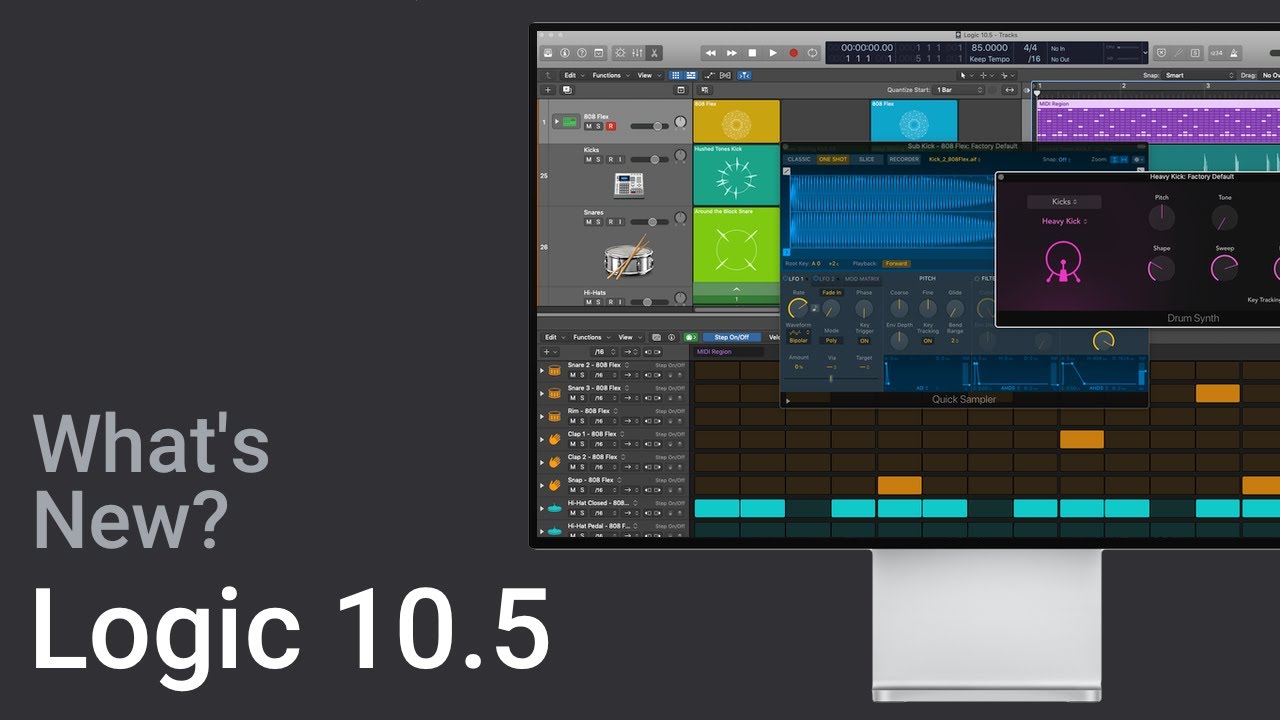Click the Poly mode button in Quick Sampler
The height and width of the screenshot is (720, 1280).
831,340
